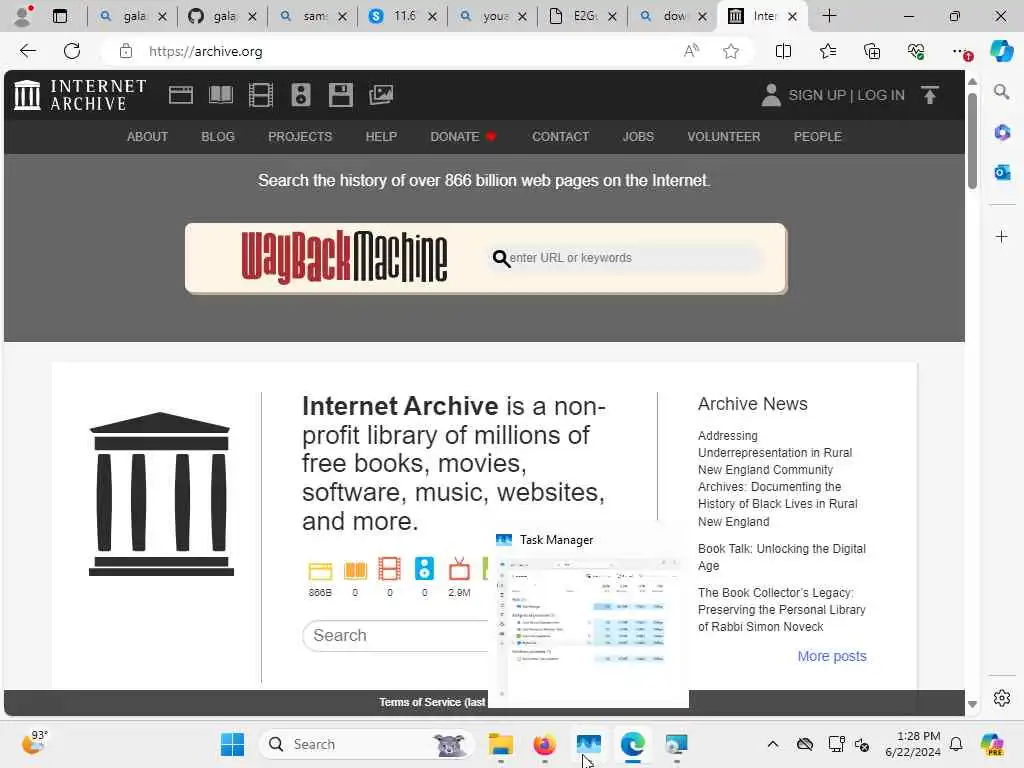This screenshot has width=1024, height=768.
Task: Open the PEOPLE menu item
Action: click(818, 136)
